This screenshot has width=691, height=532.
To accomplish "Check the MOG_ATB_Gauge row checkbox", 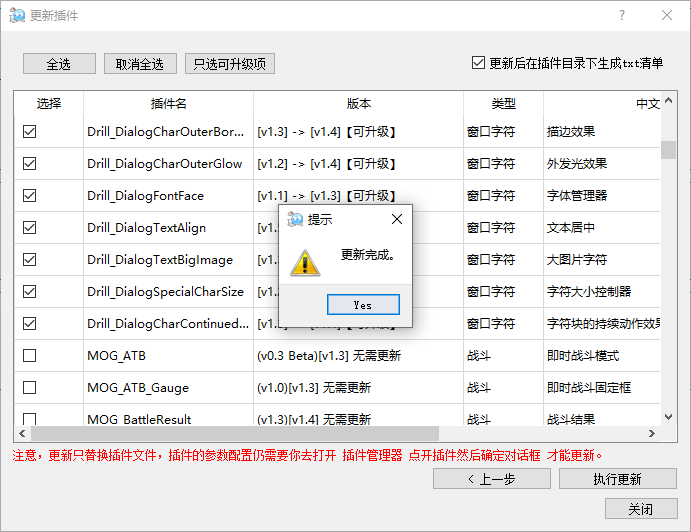I will click(29, 387).
